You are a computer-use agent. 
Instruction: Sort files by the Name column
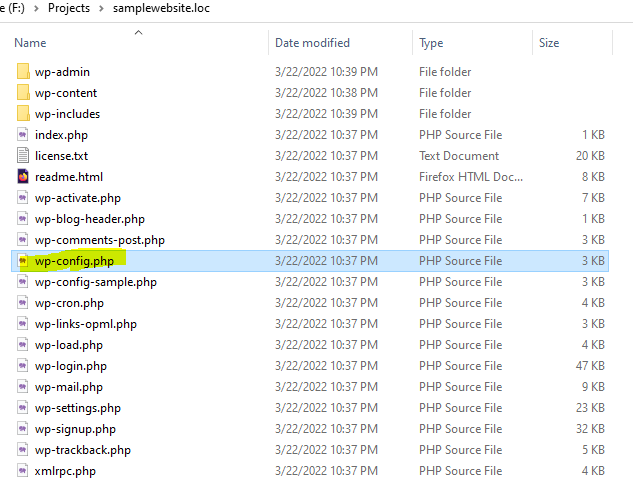30,43
